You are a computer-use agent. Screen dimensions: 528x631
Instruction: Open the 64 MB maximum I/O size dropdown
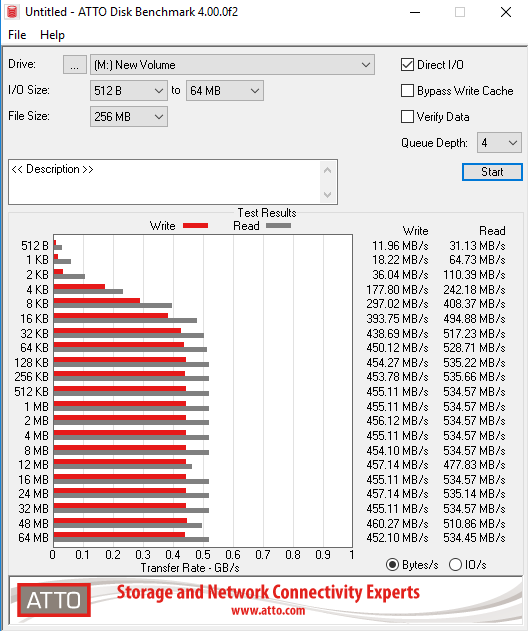[225, 91]
